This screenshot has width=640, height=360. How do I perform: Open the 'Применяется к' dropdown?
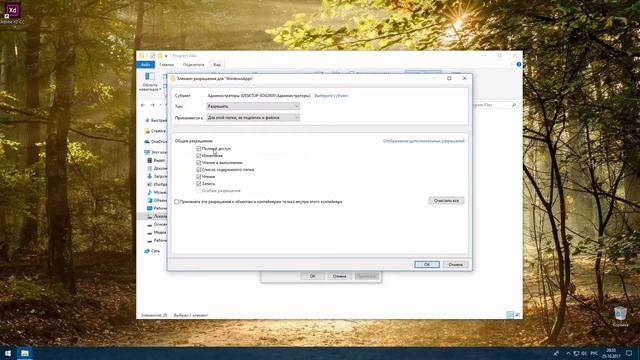pos(253,118)
